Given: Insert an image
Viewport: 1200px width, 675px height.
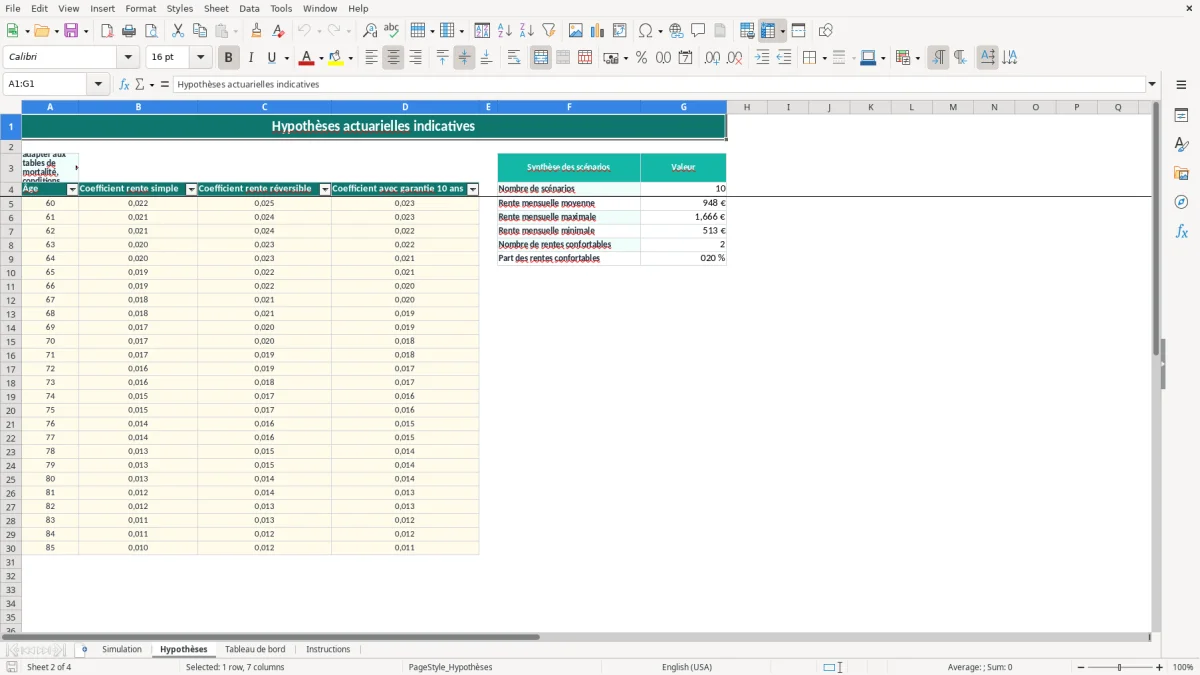Looking at the screenshot, I should [576, 31].
